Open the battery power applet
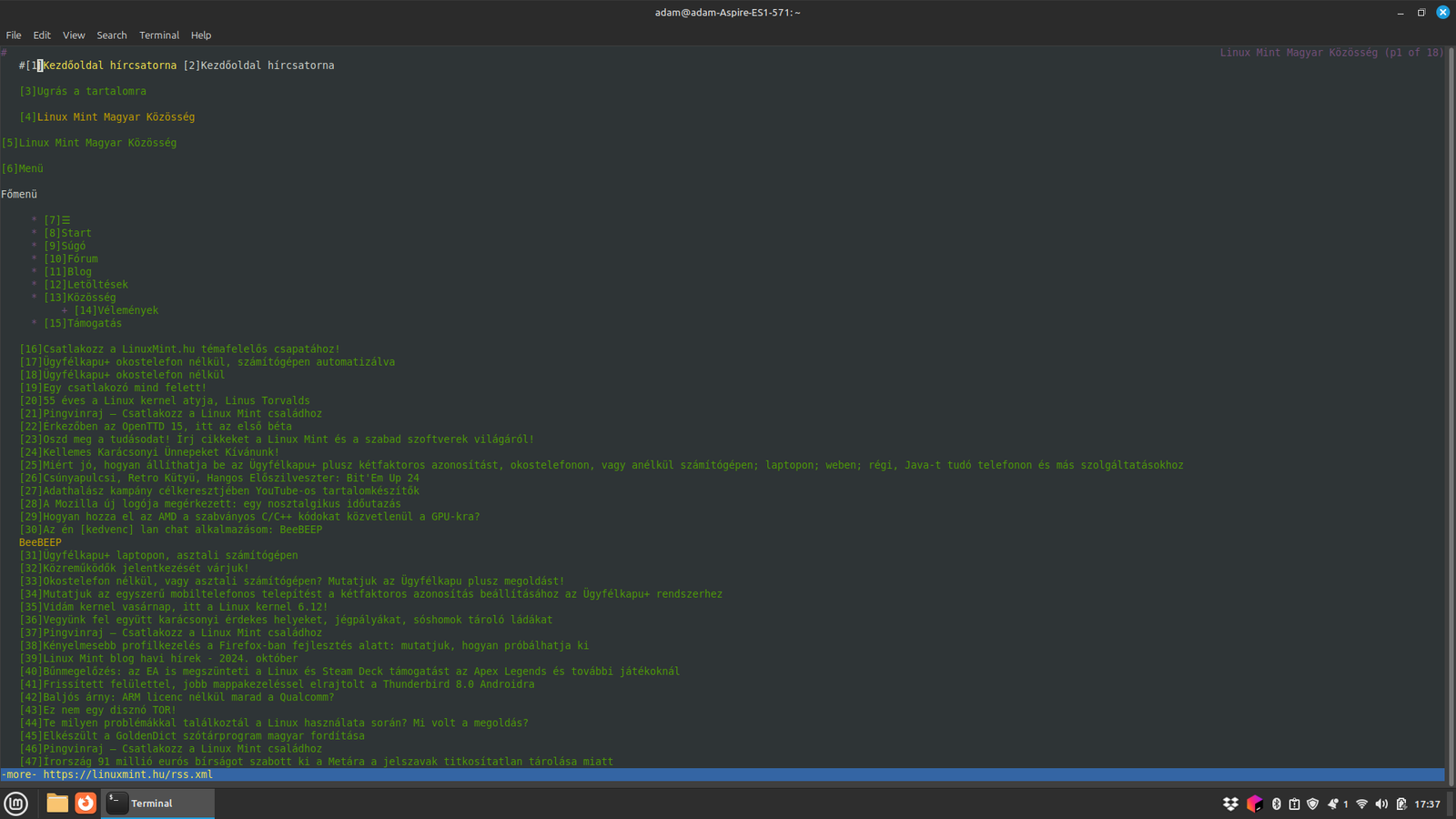Screen dimensions: 1456x819 tap(1401, 804)
